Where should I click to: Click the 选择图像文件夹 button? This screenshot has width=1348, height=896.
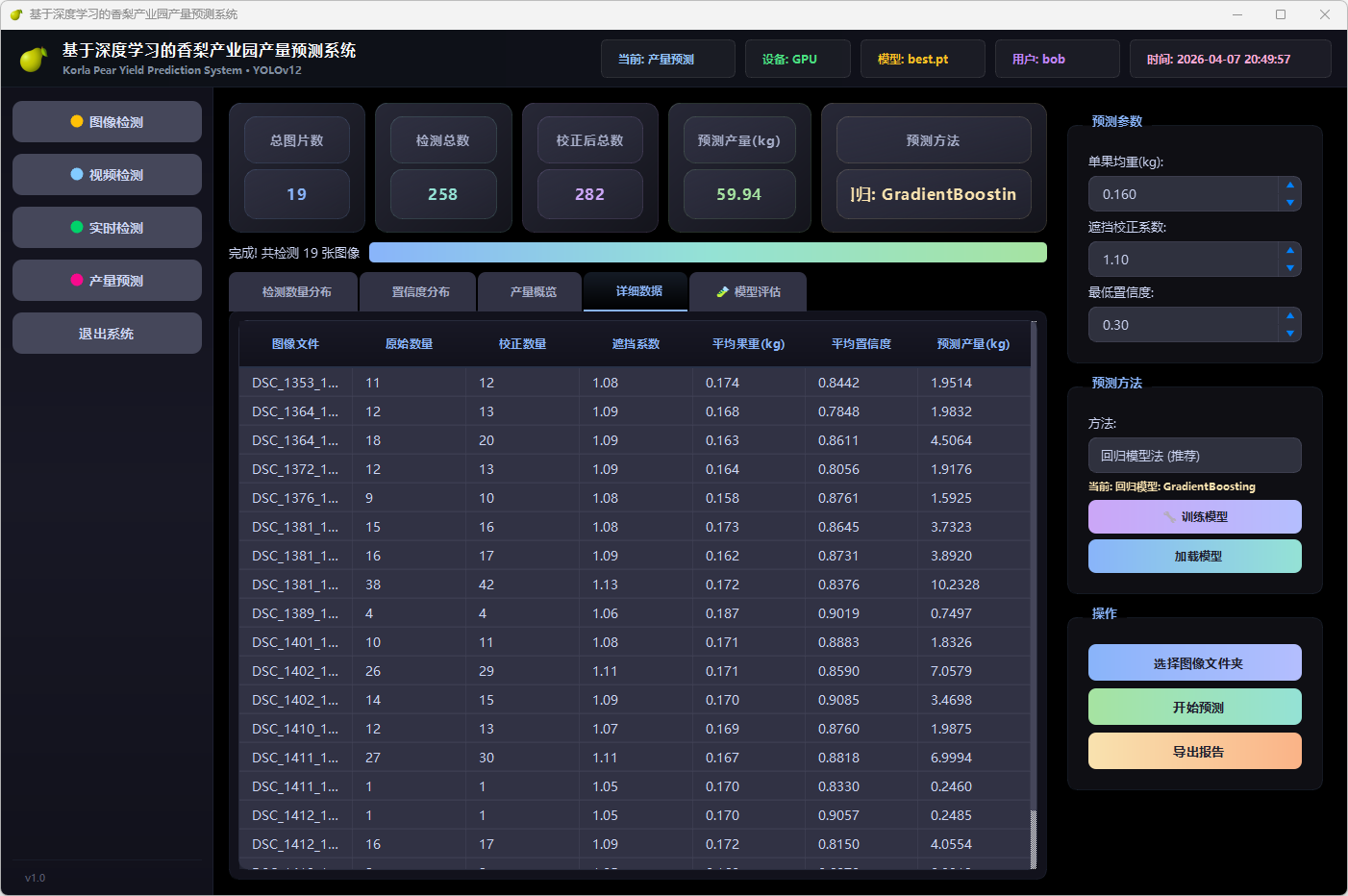coord(1194,663)
